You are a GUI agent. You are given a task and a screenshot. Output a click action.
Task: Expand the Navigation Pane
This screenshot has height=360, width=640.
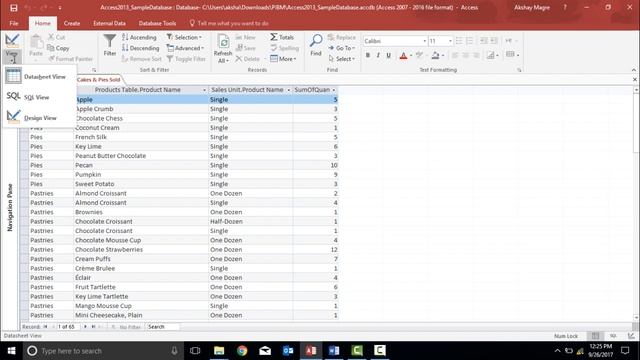point(10,207)
